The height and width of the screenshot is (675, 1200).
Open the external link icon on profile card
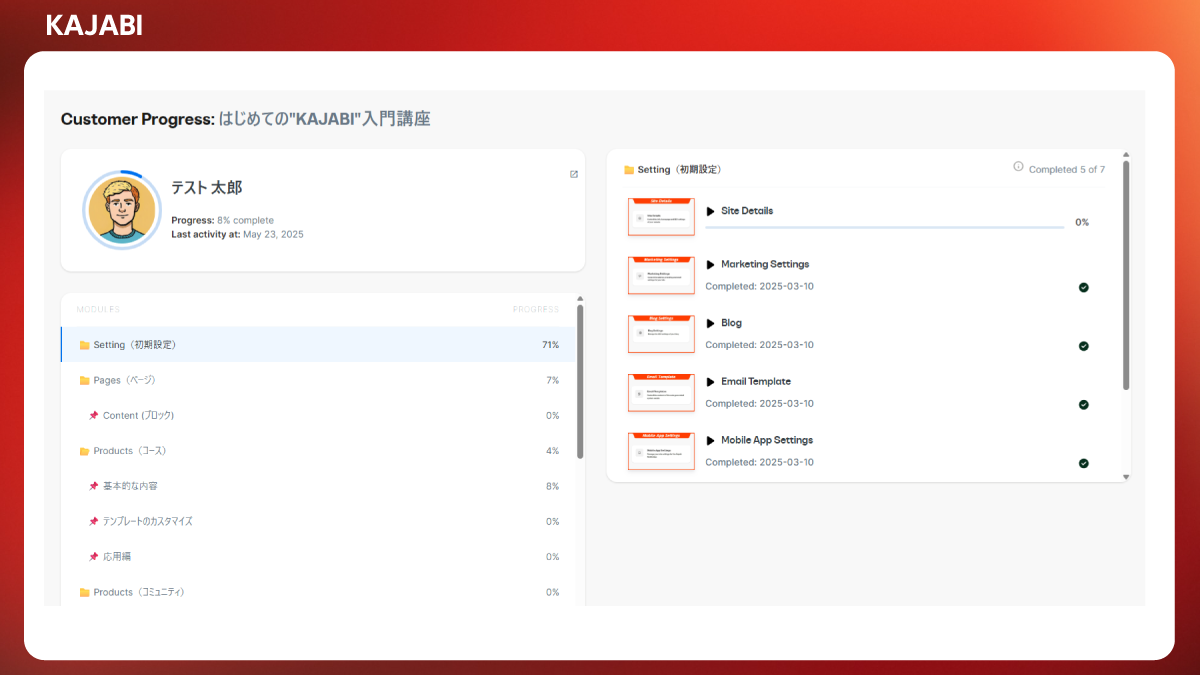(574, 174)
